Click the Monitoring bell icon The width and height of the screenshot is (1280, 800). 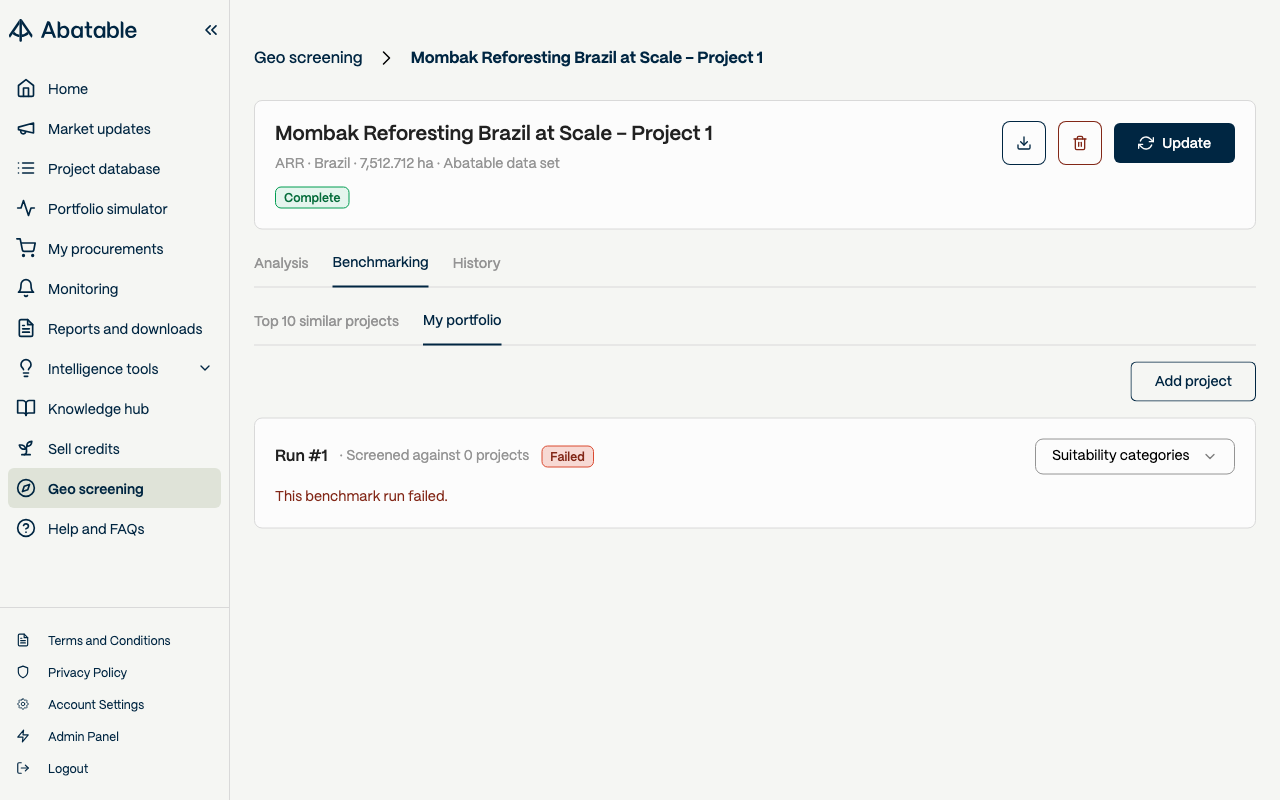[27, 289]
